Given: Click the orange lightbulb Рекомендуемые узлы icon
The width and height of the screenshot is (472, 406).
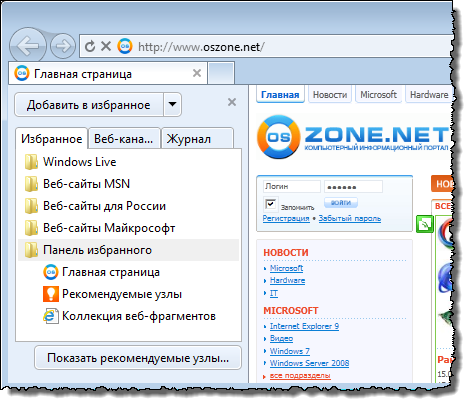Looking at the screenshot, I should pyautogui.click(x=51, y=294).
